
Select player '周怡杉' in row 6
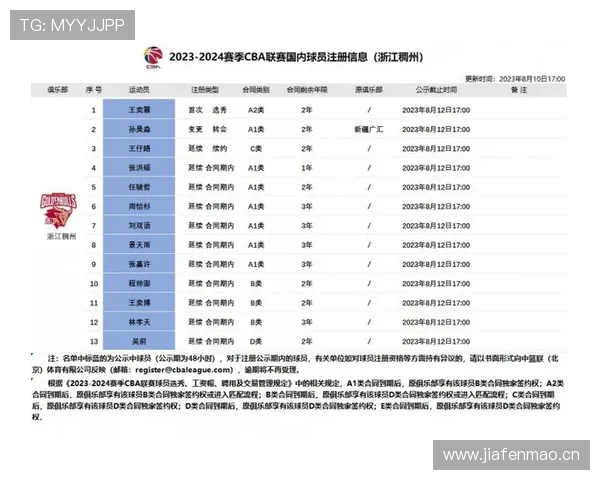point(139,206)
